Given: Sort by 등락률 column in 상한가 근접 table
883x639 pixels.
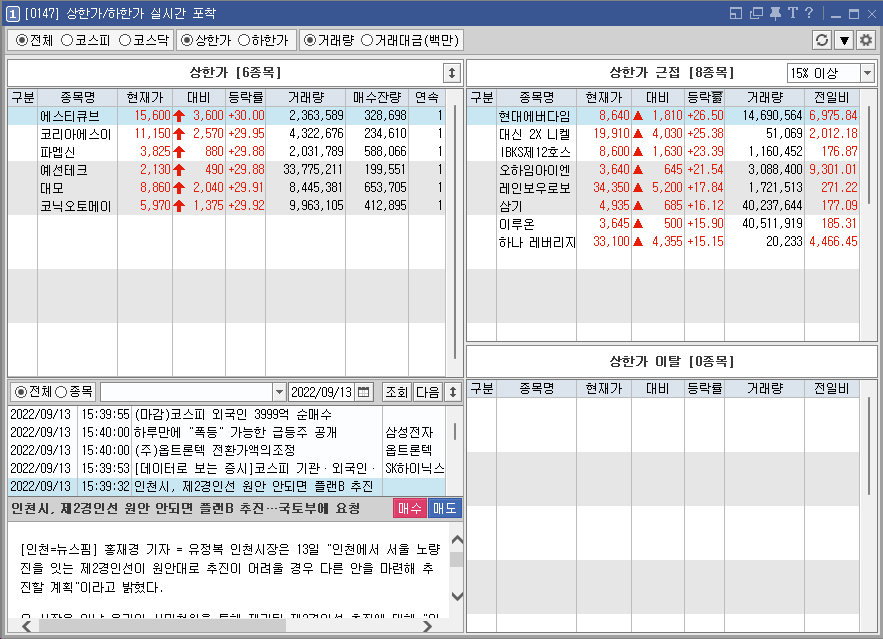Looking at the screenshot, I should point(704,97).
